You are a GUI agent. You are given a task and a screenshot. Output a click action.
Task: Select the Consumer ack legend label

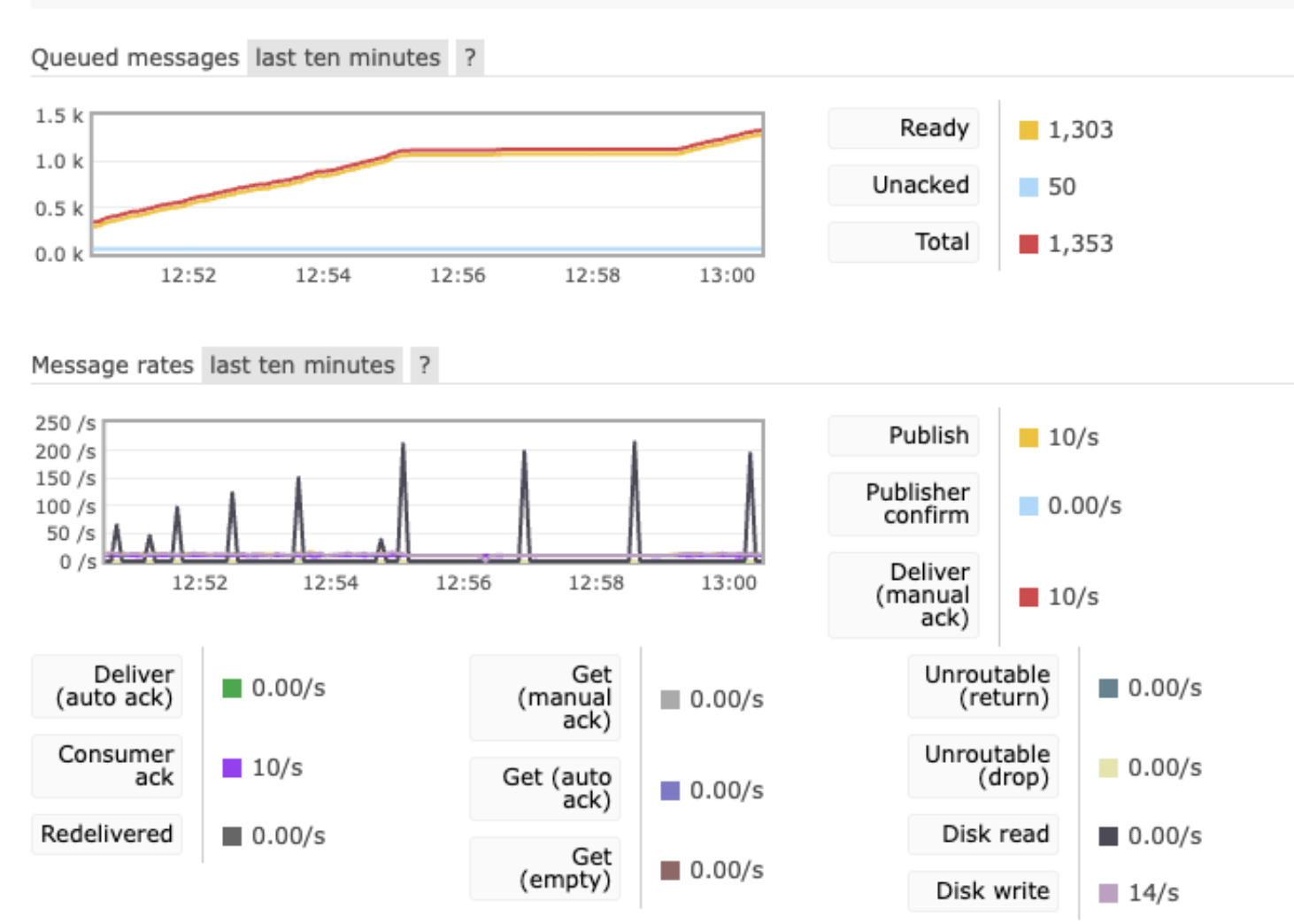pyautogui.click(x=107, y=766)
